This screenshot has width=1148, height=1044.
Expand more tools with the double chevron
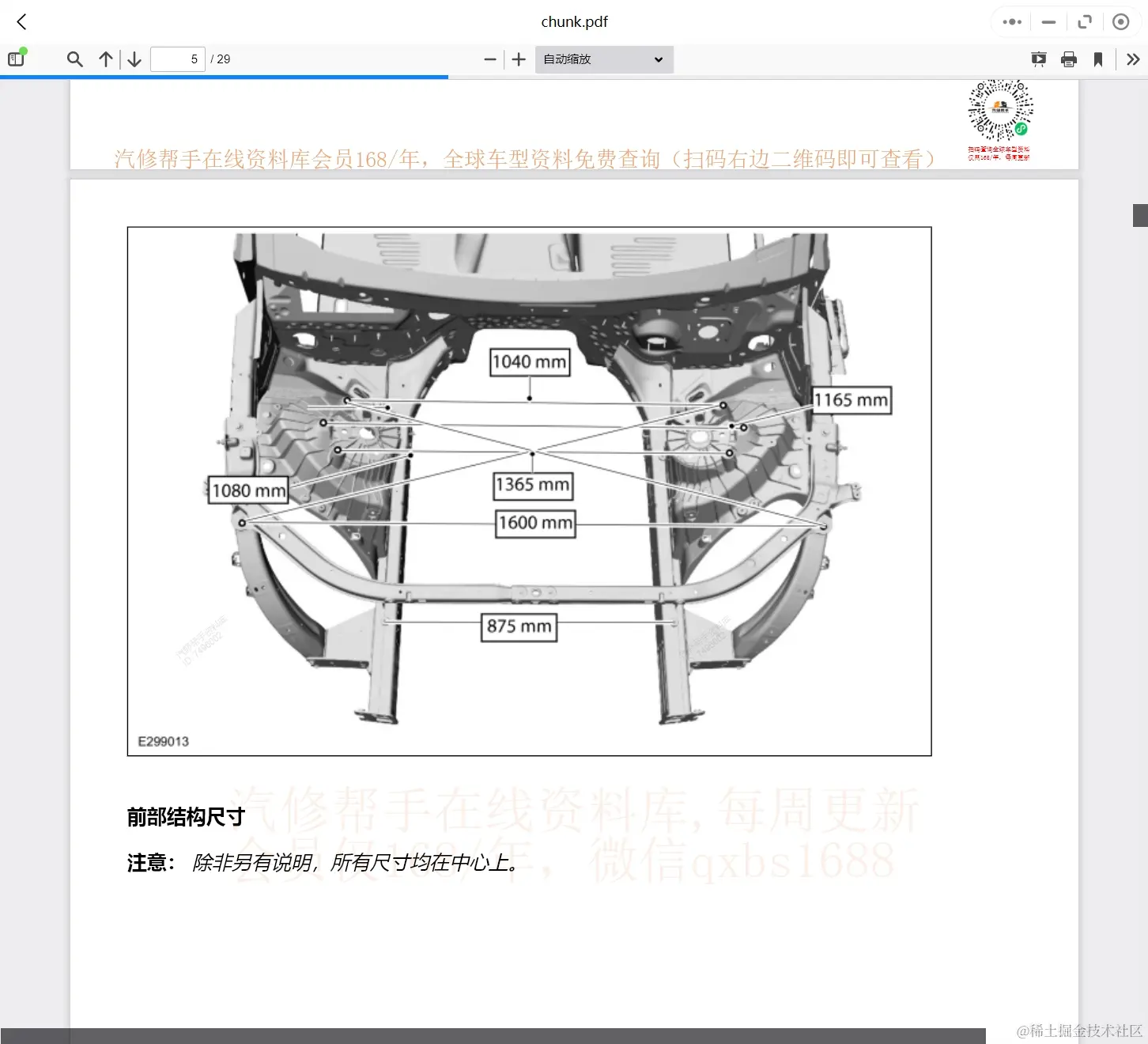(x=1132, y=59)
